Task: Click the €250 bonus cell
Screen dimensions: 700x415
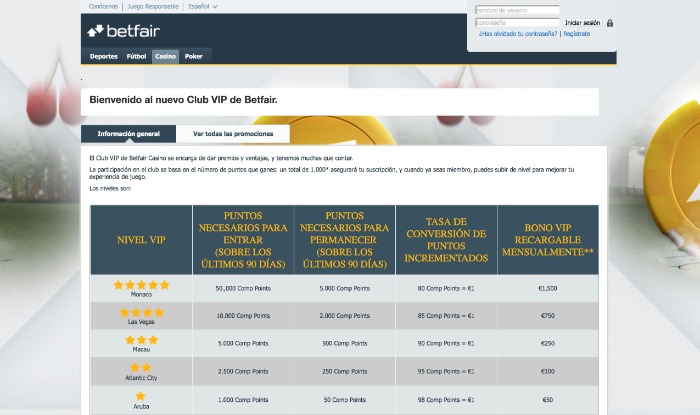Action: 548,343
